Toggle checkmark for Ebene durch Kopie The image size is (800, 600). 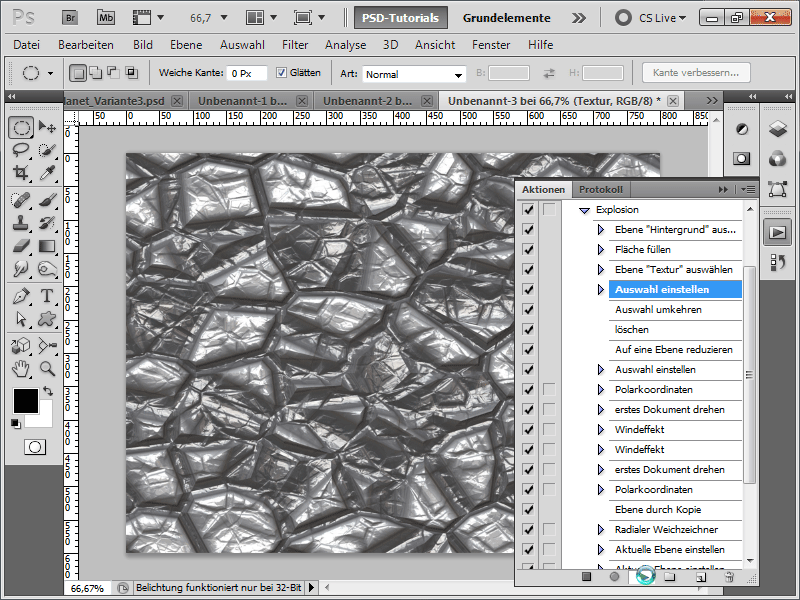[x=528, y=510]
